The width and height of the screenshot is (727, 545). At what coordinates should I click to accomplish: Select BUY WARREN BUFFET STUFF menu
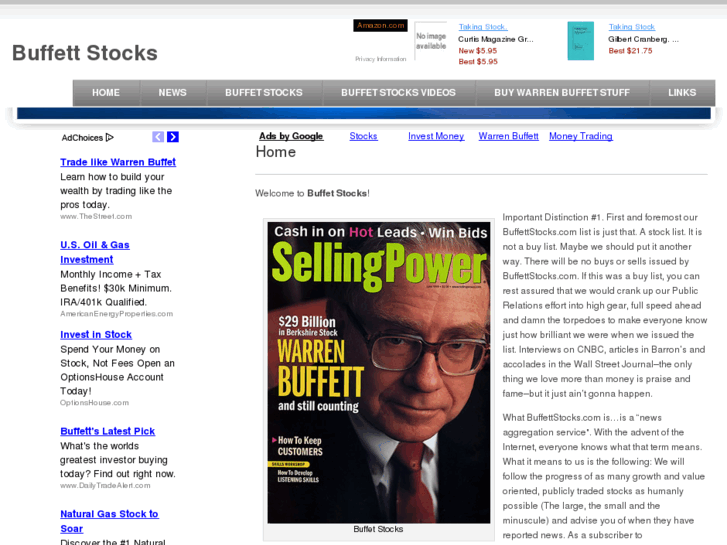(562, 93)
